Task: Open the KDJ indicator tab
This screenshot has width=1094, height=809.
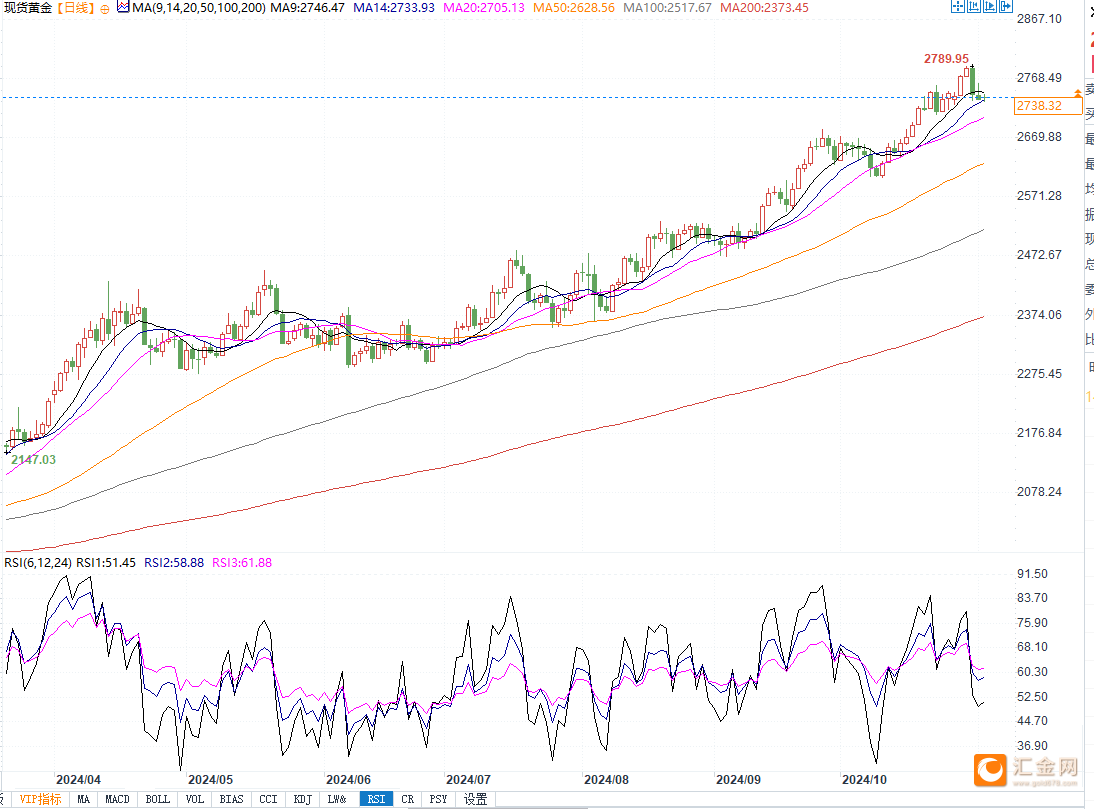Action: [x=303, y=799]
